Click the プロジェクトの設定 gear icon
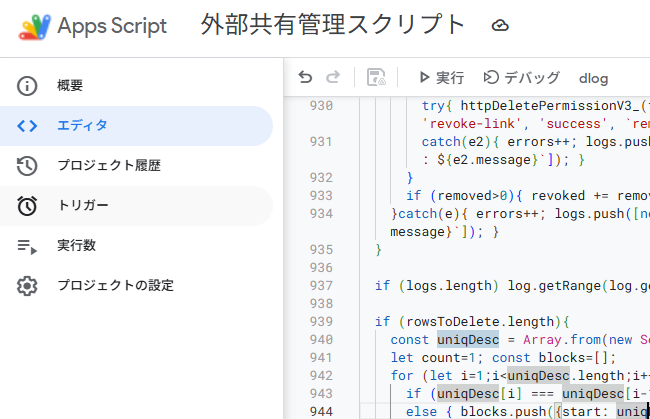This screenshot has height=419, width=650. [x=28, y=286]
